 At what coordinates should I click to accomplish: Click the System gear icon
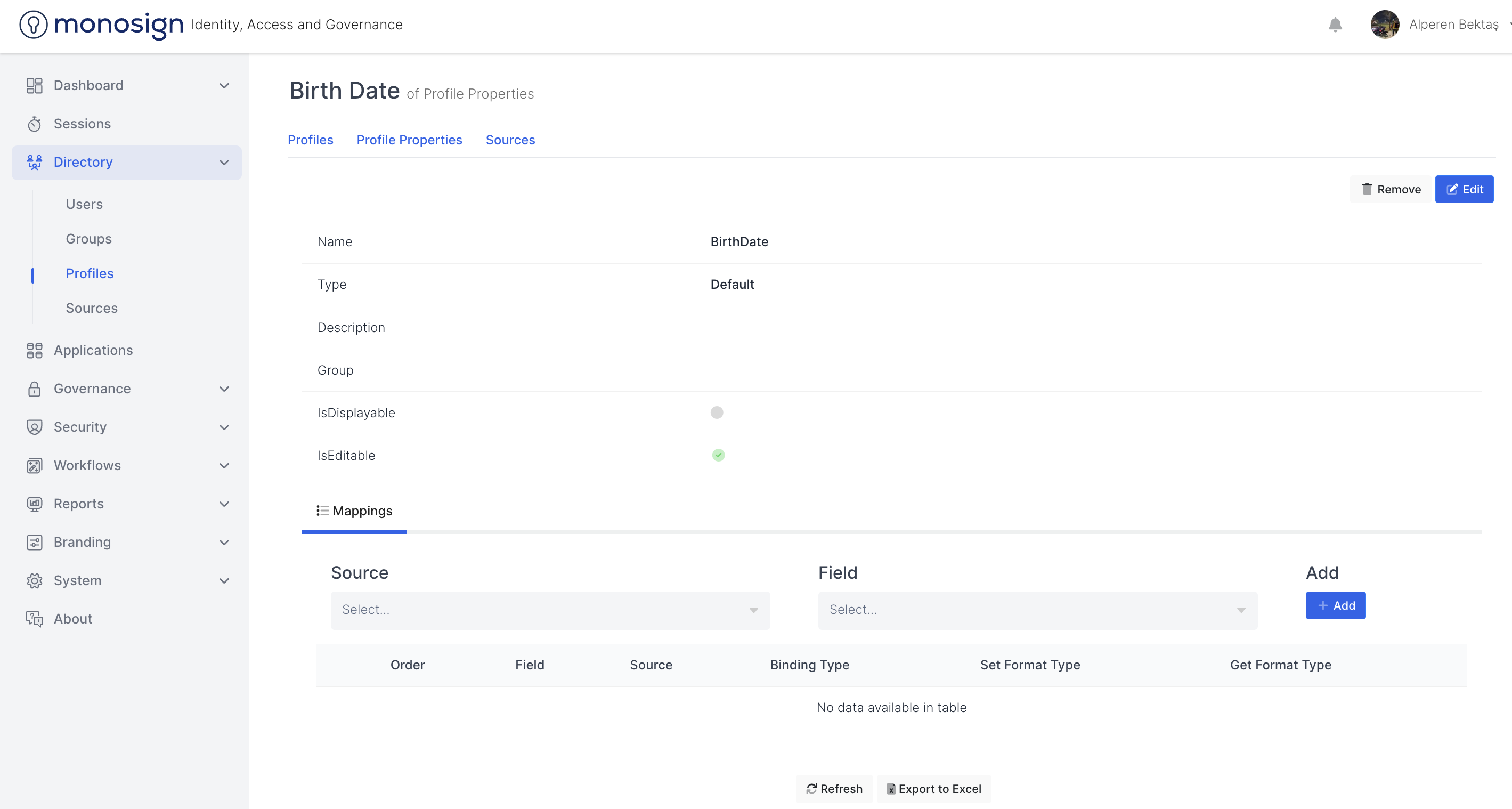click(x=34, y=580)
